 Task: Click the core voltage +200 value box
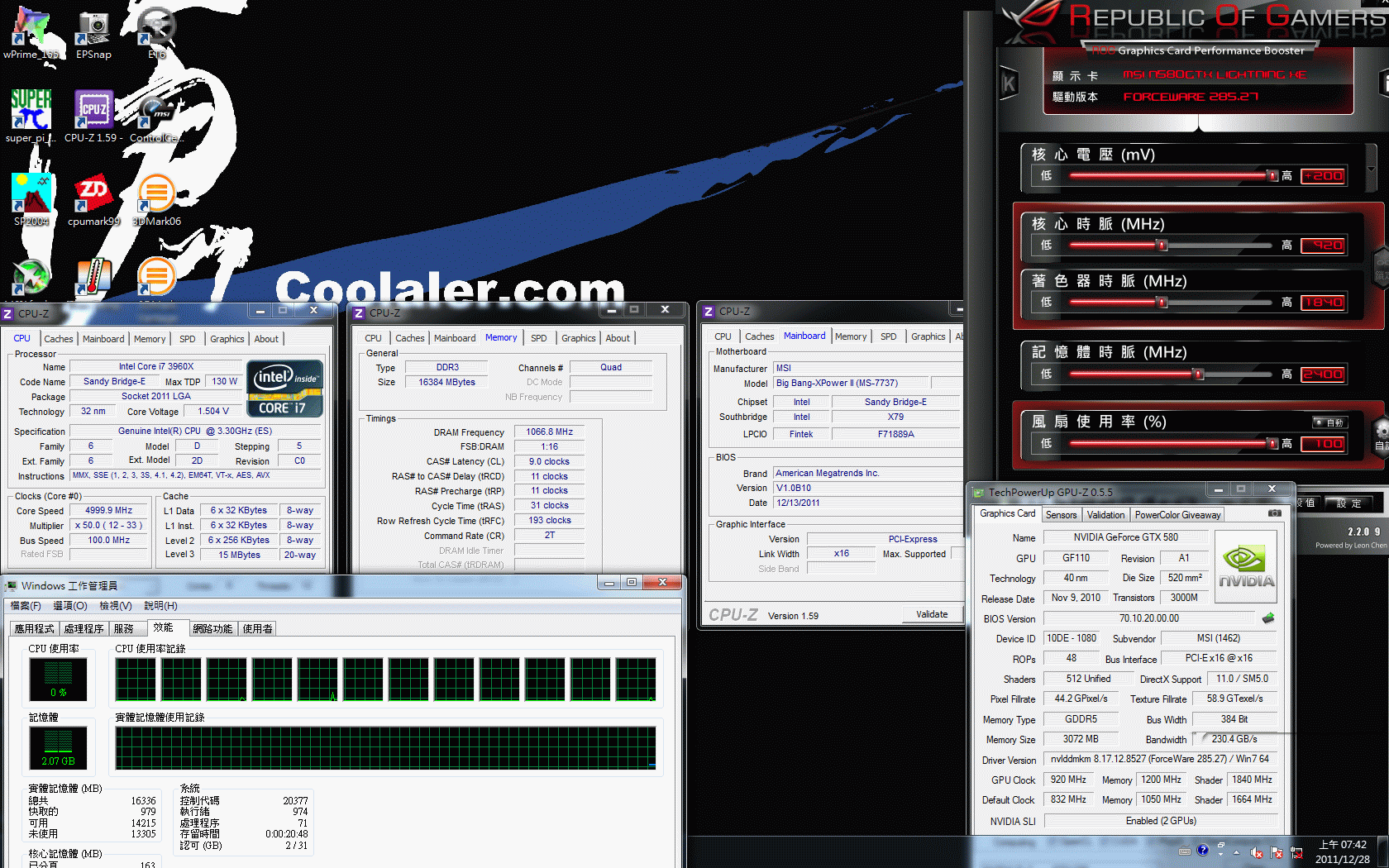coord(1323,176)
